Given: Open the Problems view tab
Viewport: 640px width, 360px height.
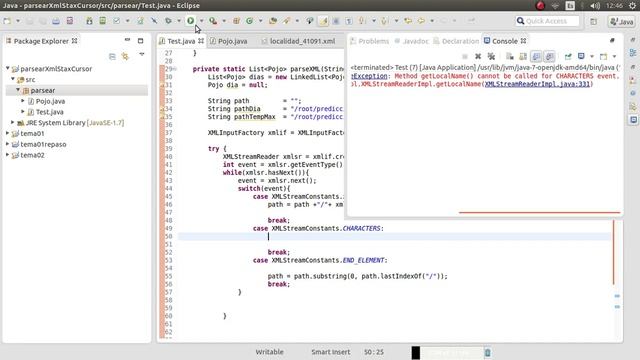Looking at the screenshot, I should [x=370, y=41].
